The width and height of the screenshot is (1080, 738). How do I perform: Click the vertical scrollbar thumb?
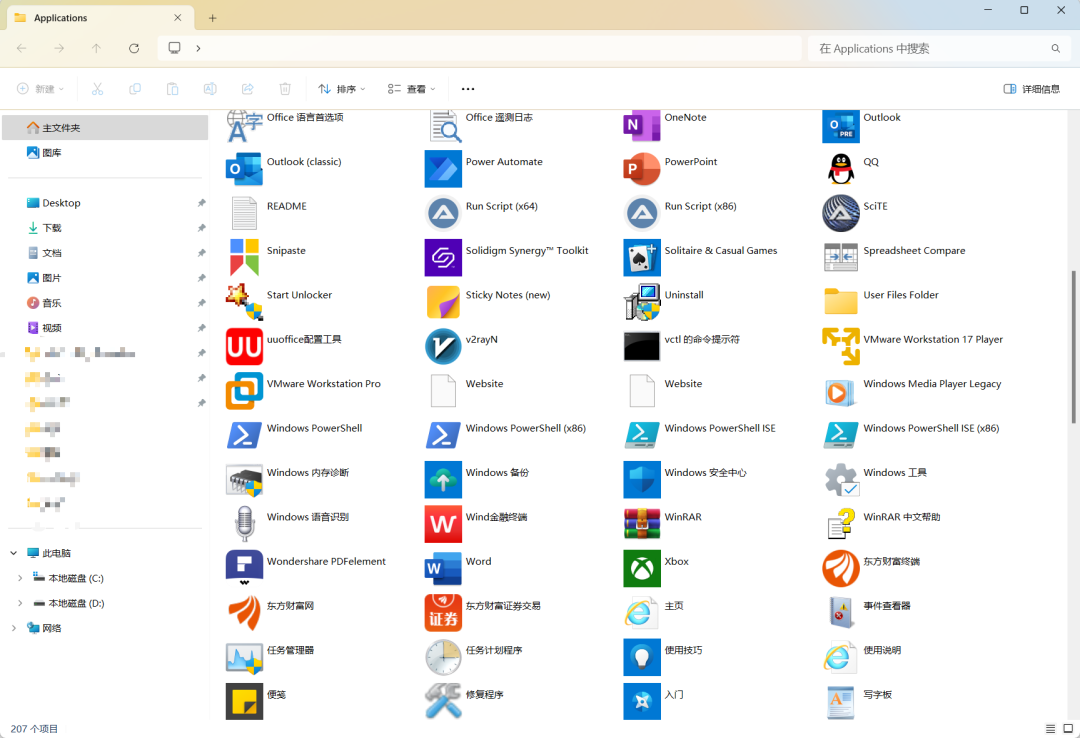(x=1073, y=347)
